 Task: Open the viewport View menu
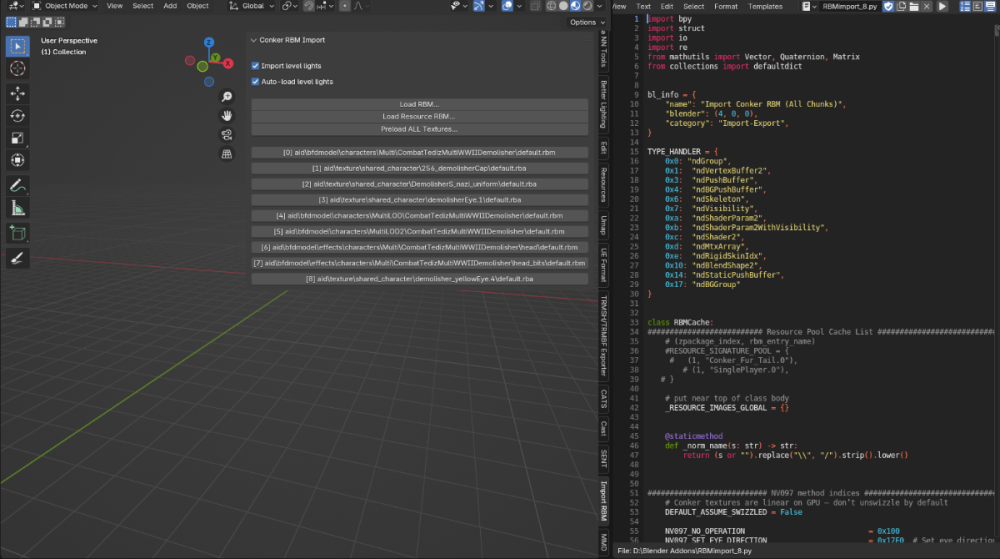(115, 6)
